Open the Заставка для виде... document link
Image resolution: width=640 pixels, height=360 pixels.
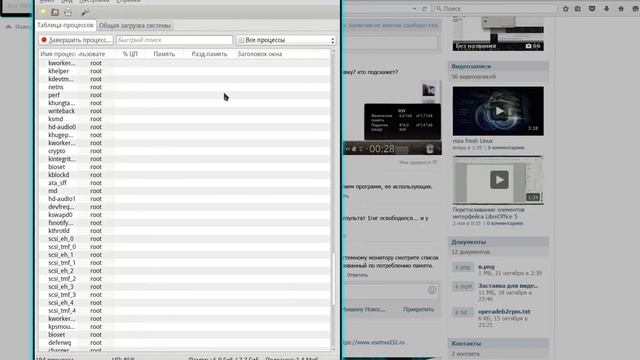click(x=508, y=286)
